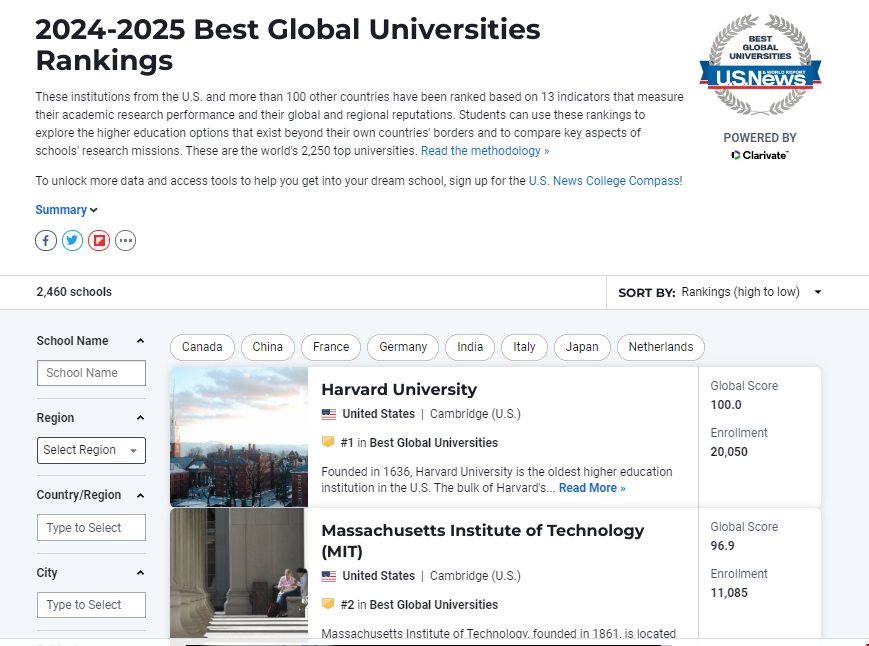869x646 pixels.
Task: Collapse the City filter section
Action: tap(140, 573)
